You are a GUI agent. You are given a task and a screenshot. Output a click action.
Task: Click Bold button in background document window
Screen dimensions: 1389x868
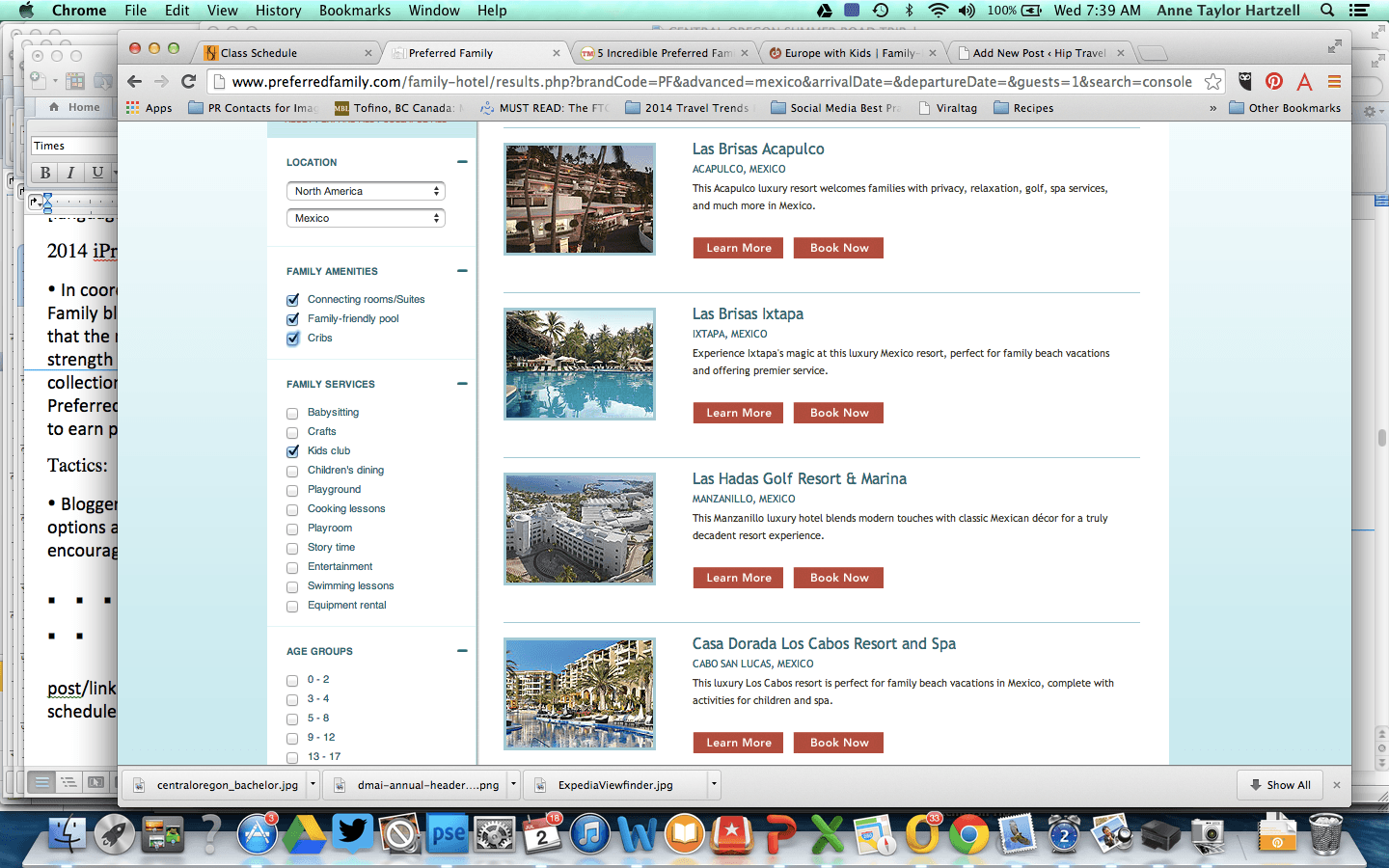pos(44,173)
